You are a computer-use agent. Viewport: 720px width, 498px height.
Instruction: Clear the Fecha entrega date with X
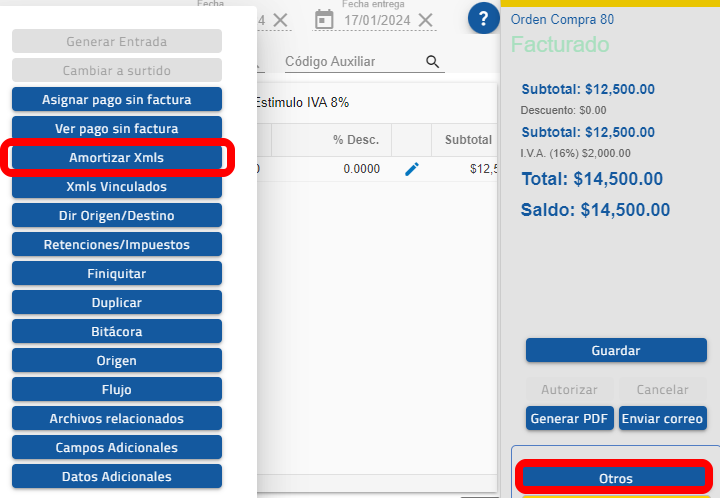tap(426, 20)
